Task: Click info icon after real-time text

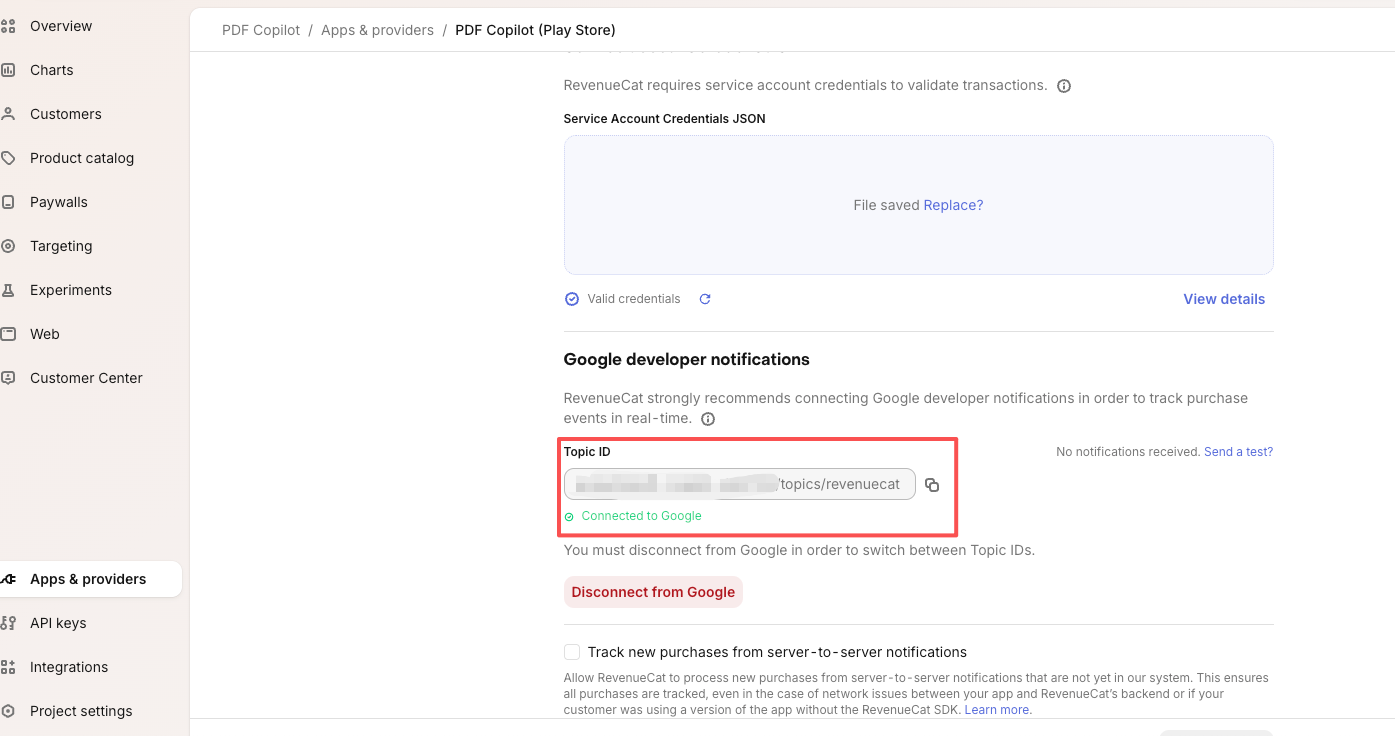Action: [708, 419]
